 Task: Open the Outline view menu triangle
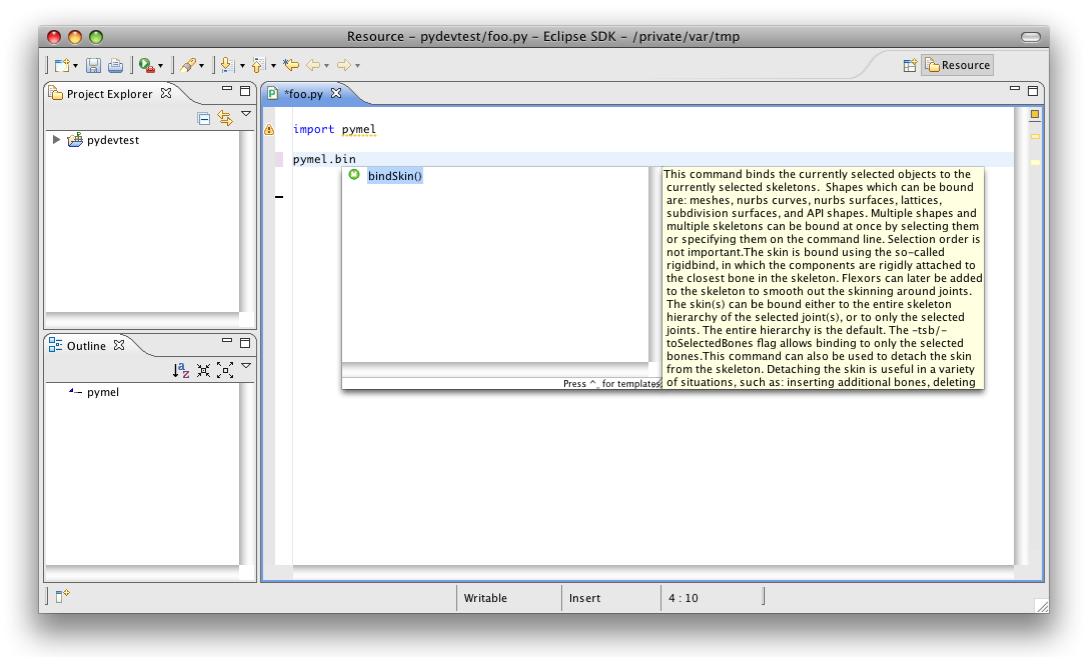pyautogui.click(x=246, y=366)
